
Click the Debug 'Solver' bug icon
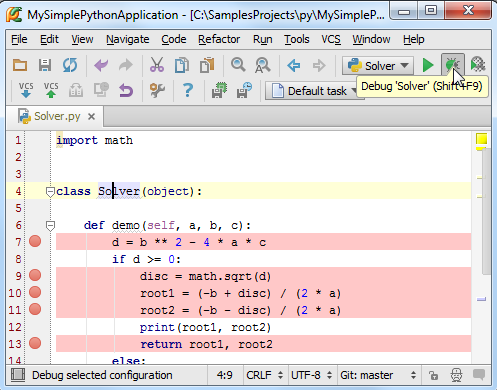(452, 65)
